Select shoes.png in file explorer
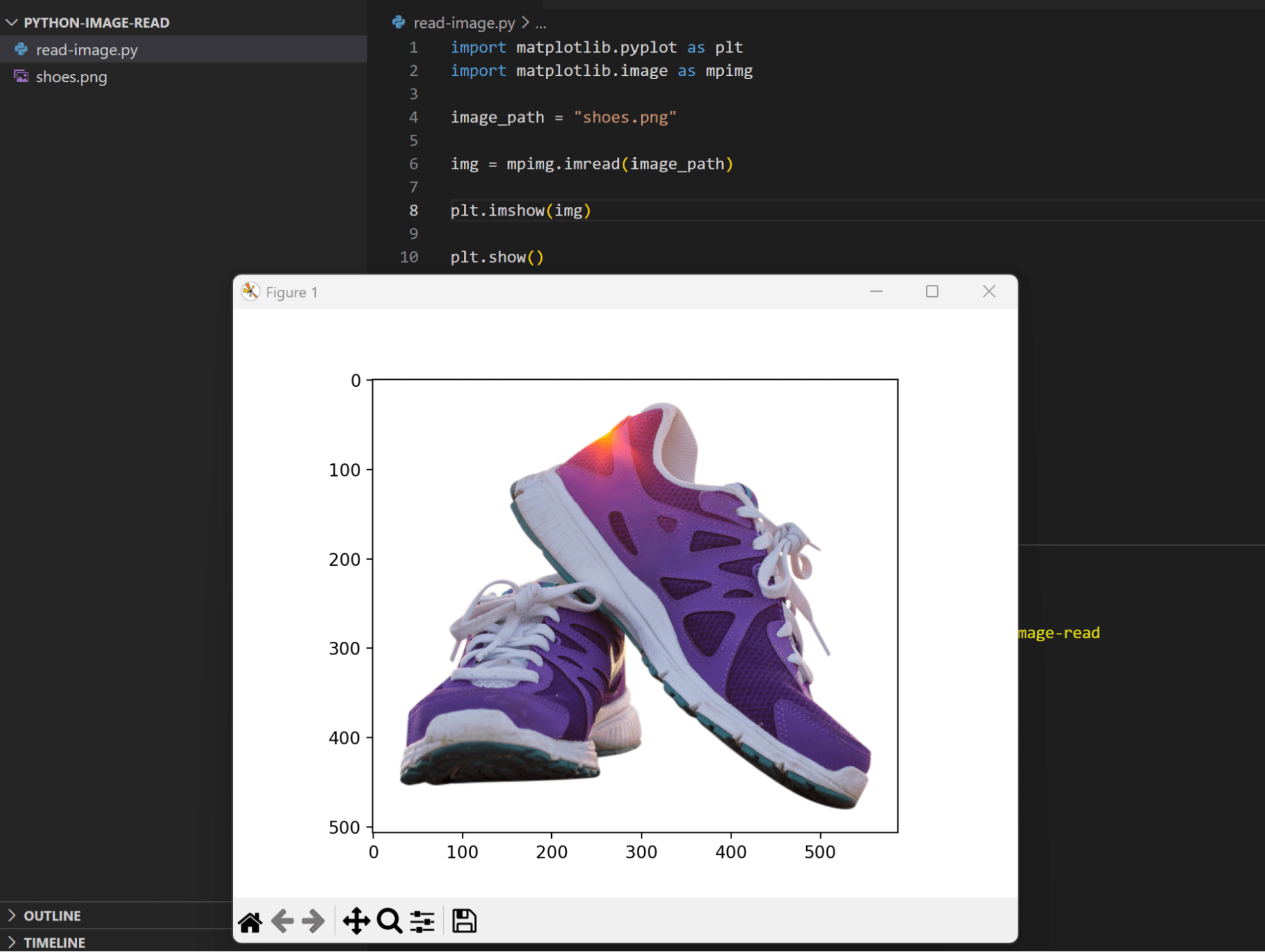 coord(72,77)
